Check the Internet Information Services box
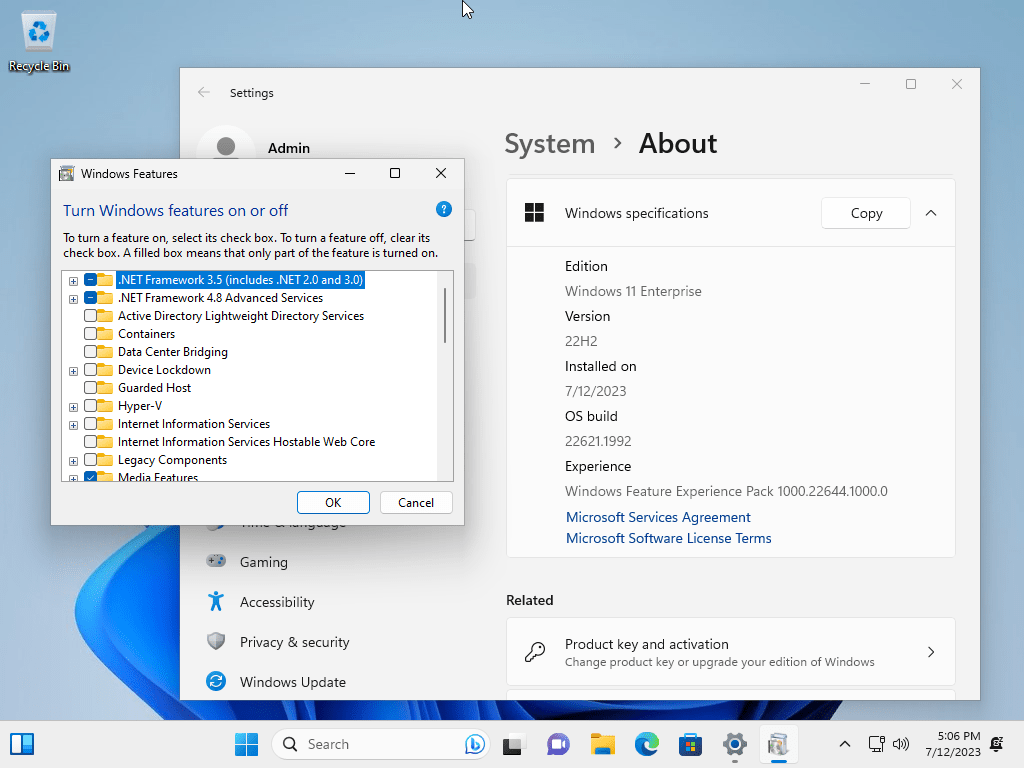1024x768 pixels. click(90, 424)
